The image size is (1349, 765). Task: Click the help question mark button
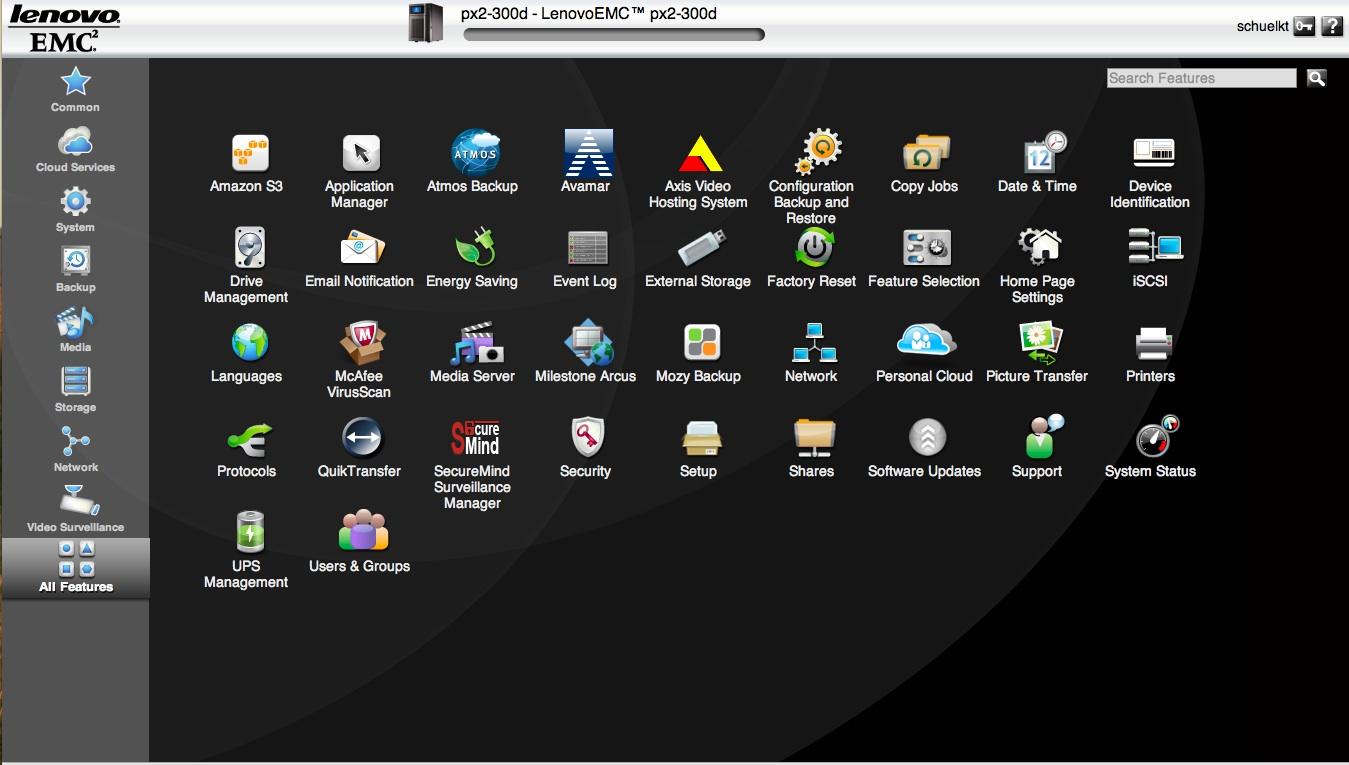coord(1331,27)
